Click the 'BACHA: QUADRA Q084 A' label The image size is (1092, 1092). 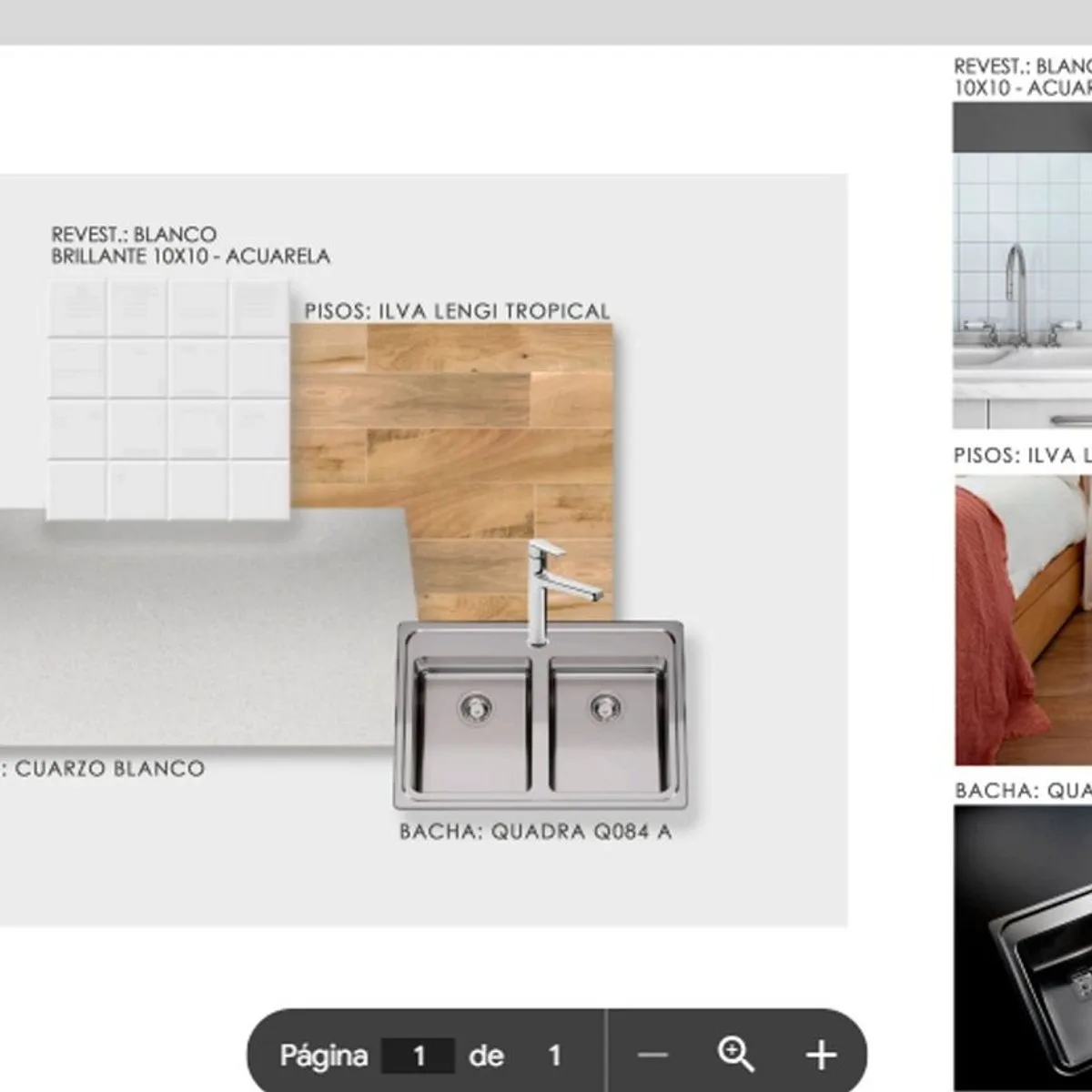tap(535, 832)
